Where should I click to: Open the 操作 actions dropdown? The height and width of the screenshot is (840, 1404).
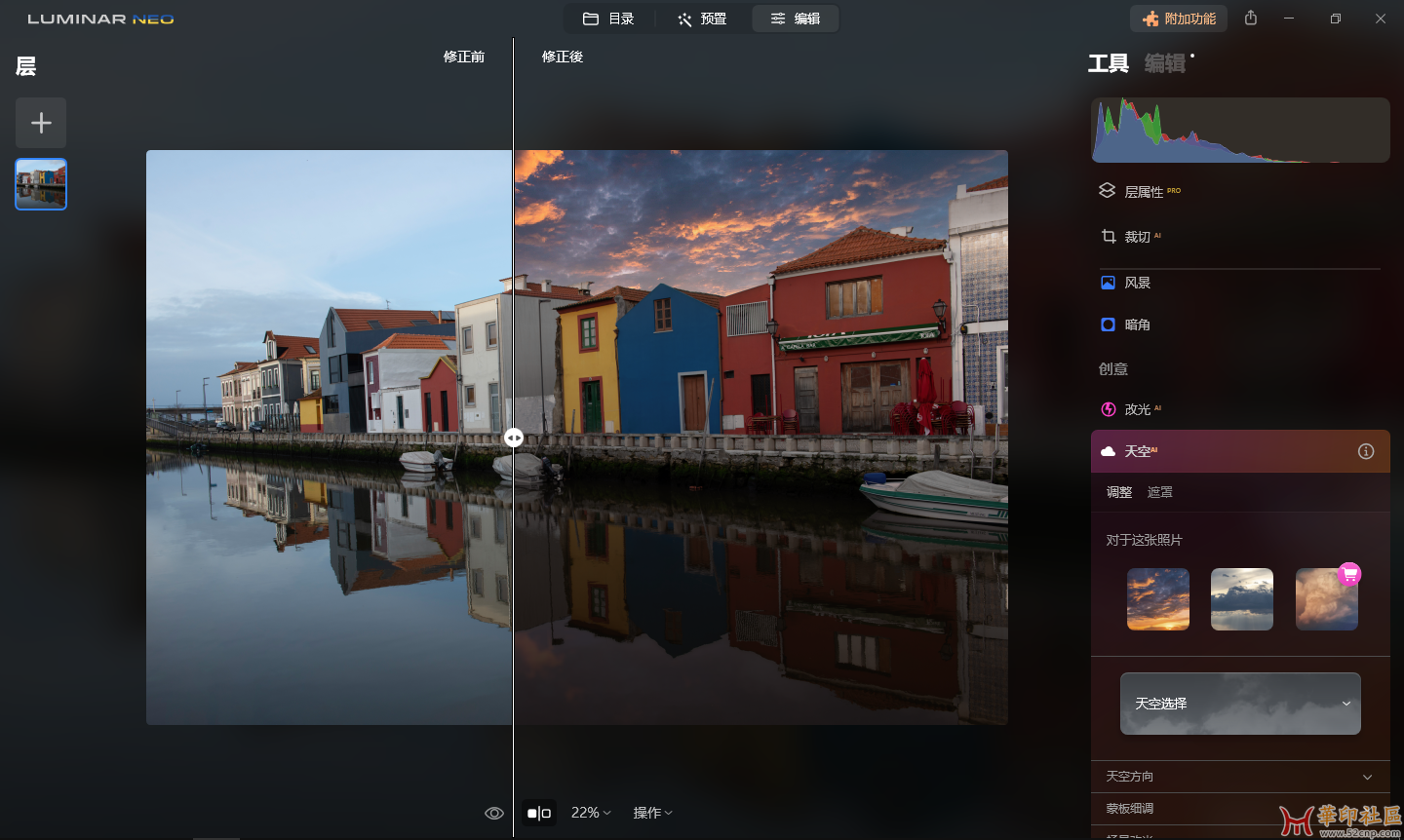coord(653,813)
